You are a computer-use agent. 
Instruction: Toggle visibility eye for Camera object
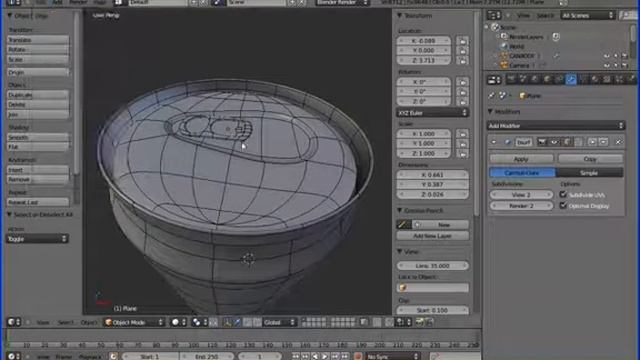(607, 65)
